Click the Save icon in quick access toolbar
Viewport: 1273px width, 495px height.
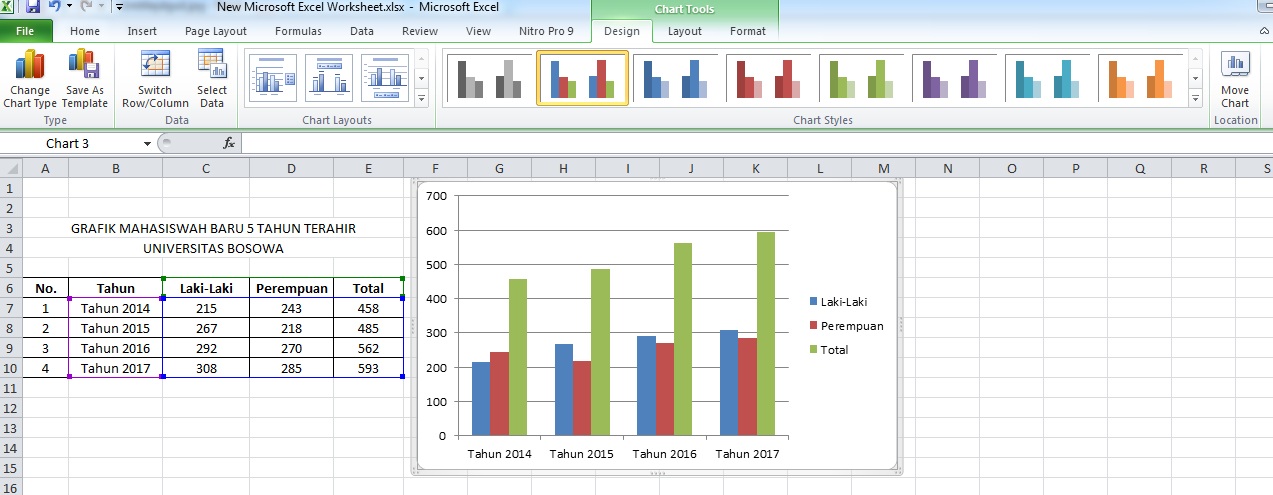(33, 7)
